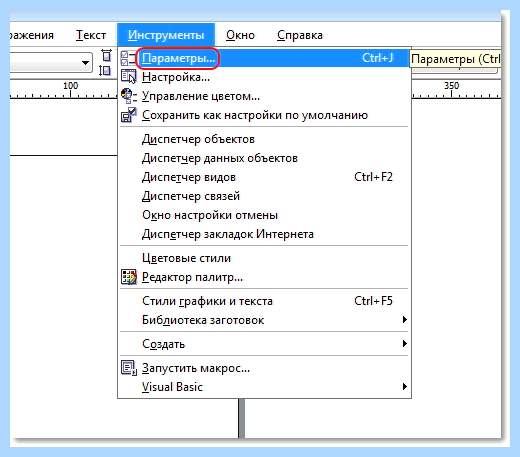Open Диспетчер данных объектов

pos(264,158)
